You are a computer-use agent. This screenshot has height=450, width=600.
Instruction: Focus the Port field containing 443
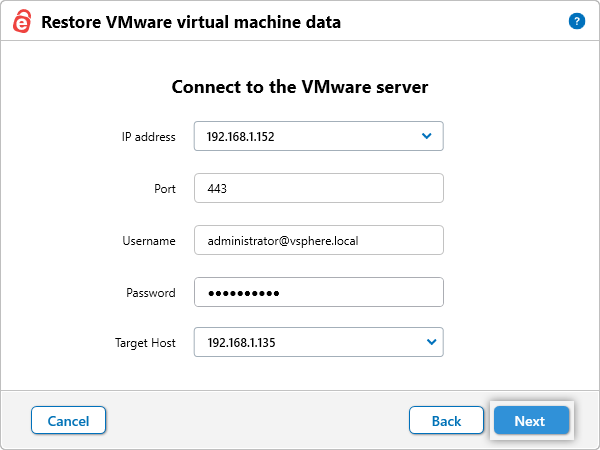tap(318, 189)
